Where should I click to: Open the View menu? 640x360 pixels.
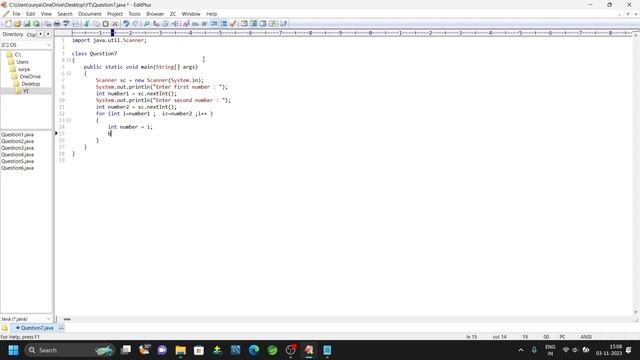pyautogui.click(x=46, y=14)
